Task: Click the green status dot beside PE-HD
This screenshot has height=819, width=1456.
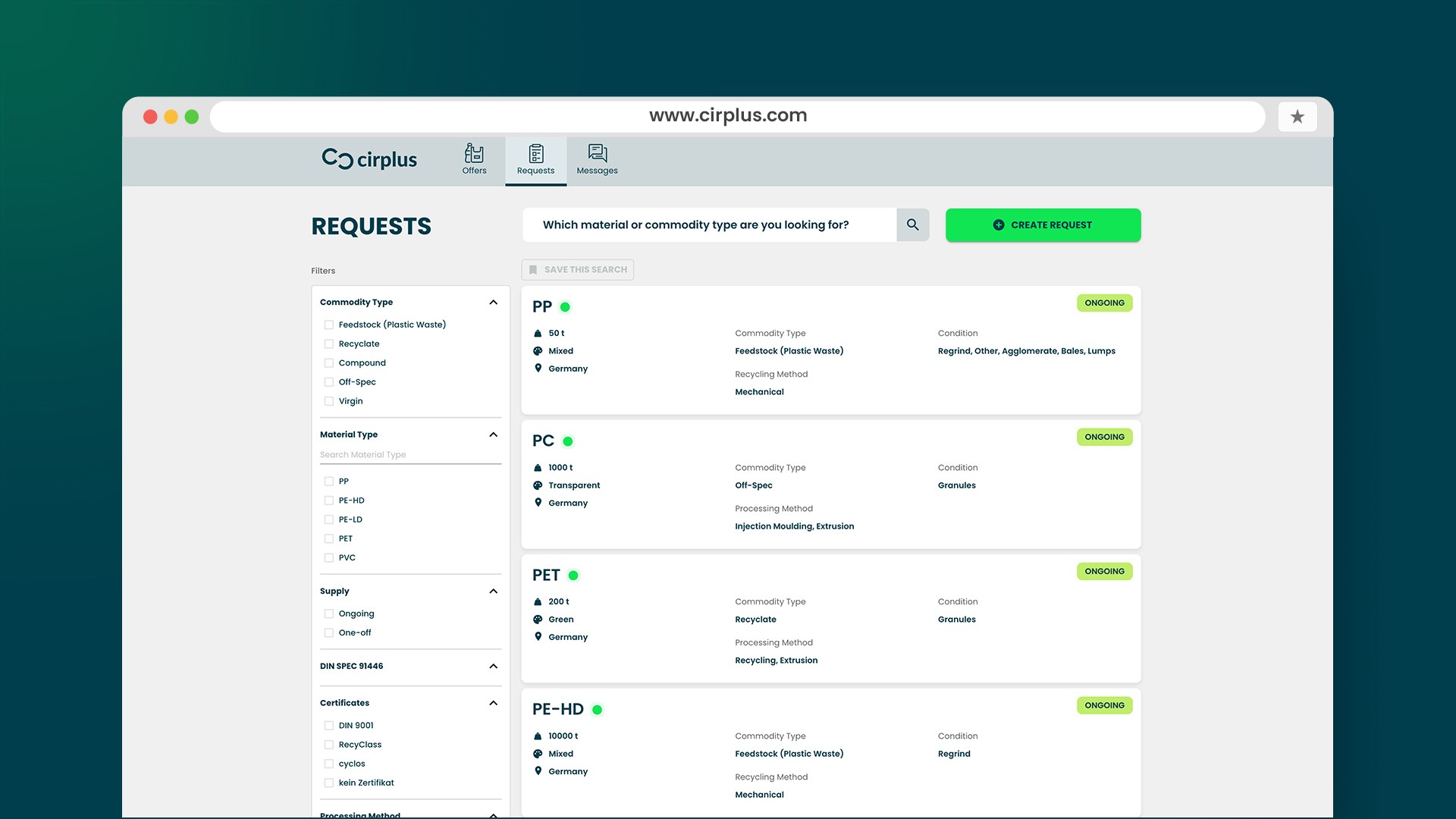Action: [x=598, y=710]
